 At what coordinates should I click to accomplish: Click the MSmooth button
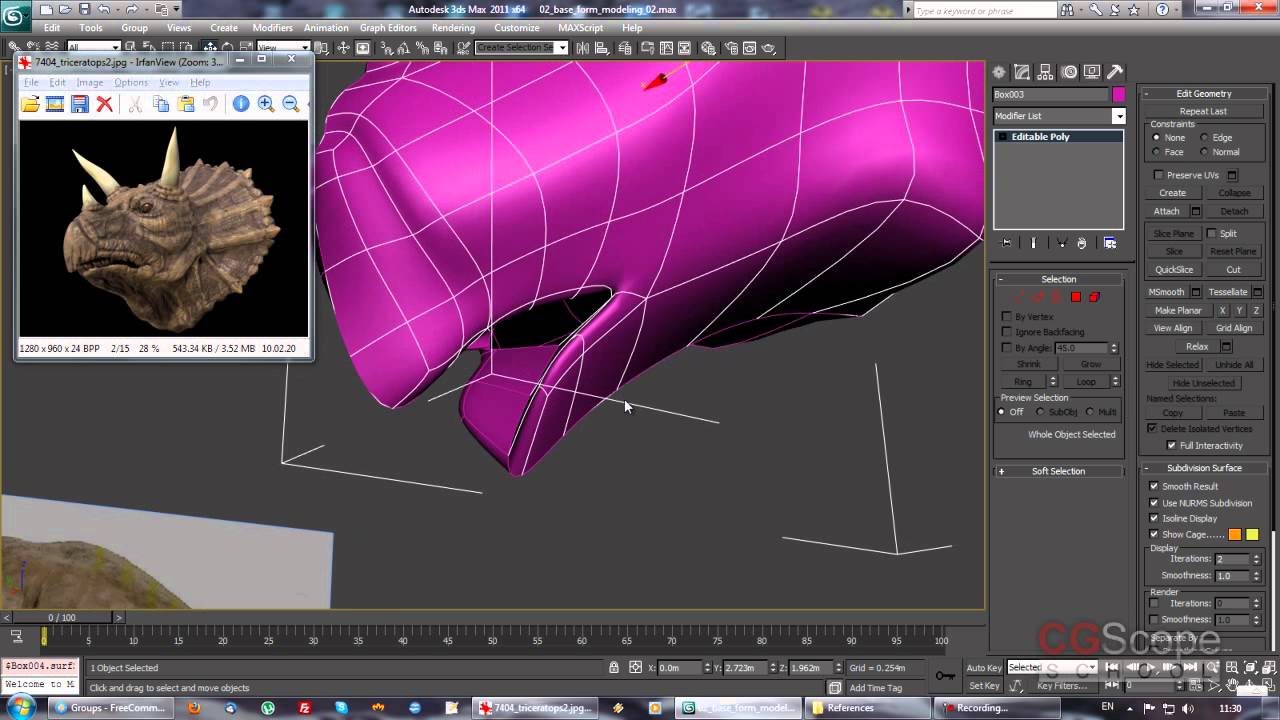1166,292
